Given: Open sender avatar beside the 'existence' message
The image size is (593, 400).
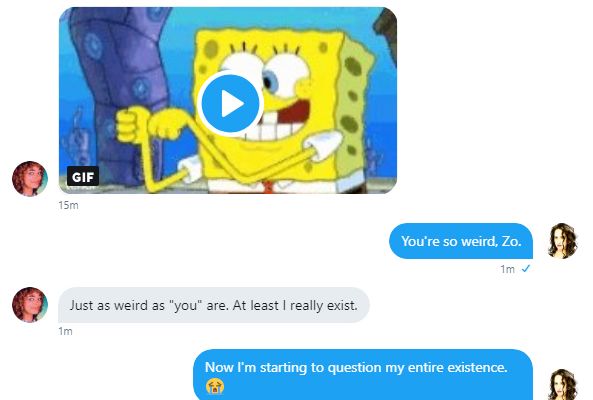Looking at the screenshot, I should click(x=562, y=384).
